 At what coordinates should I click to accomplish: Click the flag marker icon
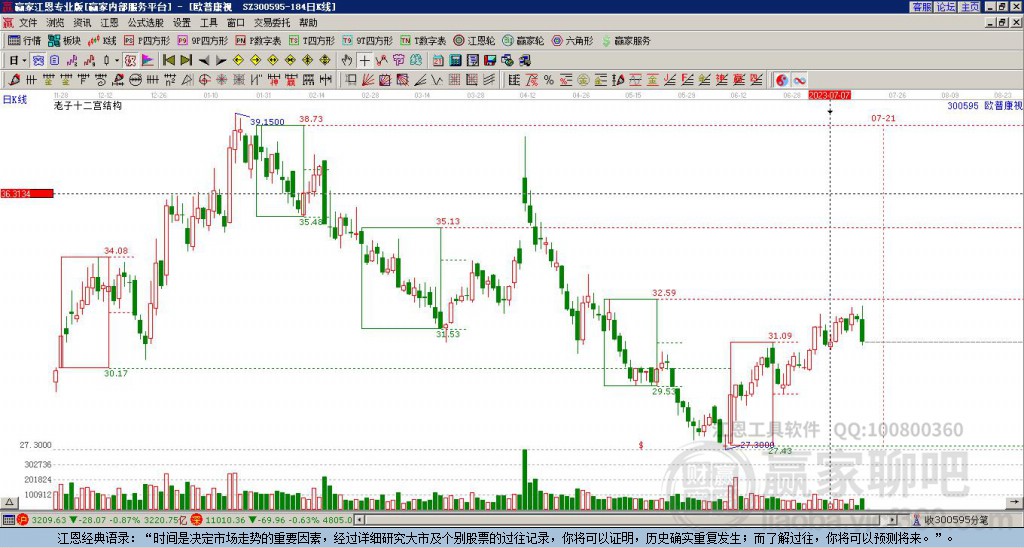[148, 60]
